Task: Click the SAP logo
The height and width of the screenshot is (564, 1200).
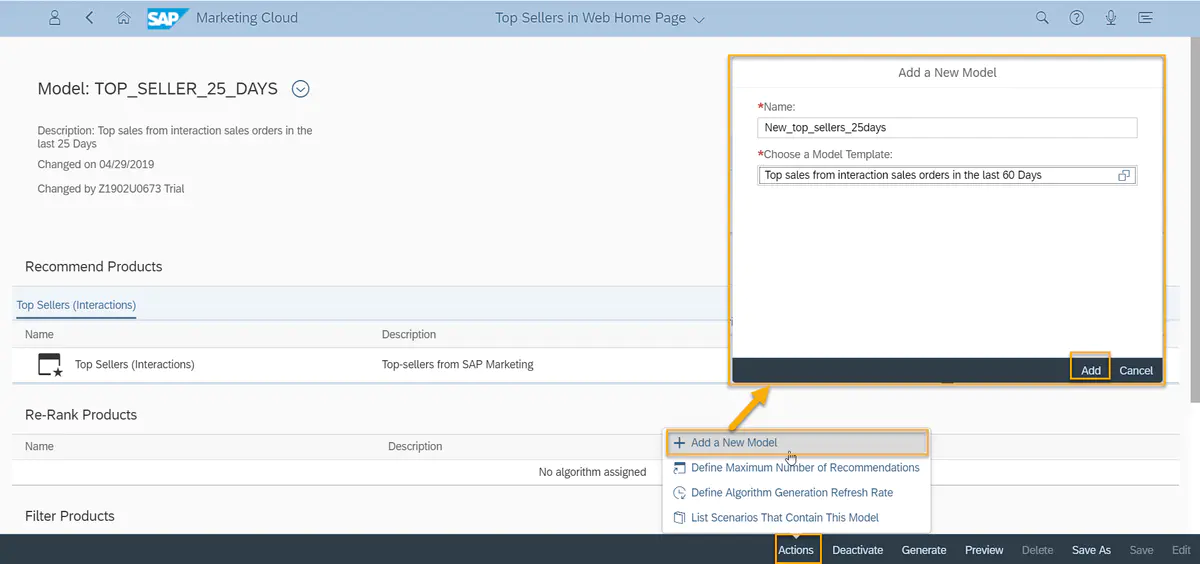Action: pyautogui.click(x=168, y=18)
